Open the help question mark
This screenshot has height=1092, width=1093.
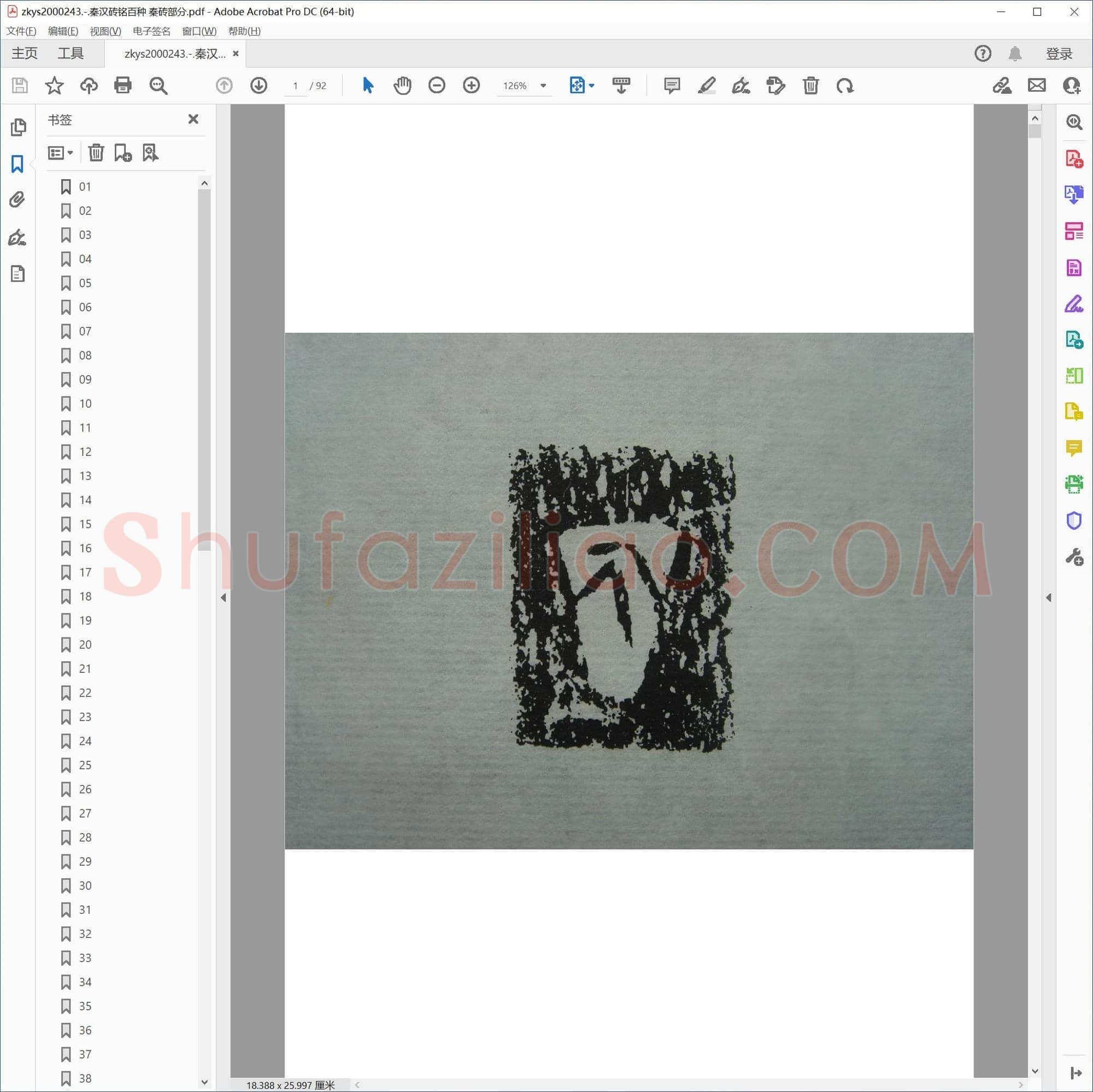pos(983,54)
